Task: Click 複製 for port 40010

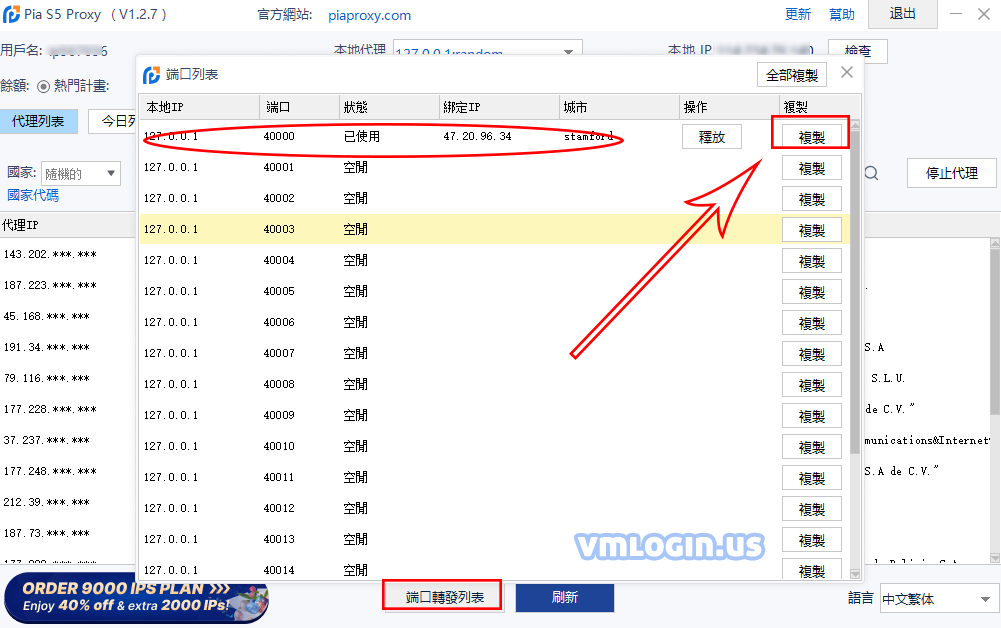Action: click(811, 447)
